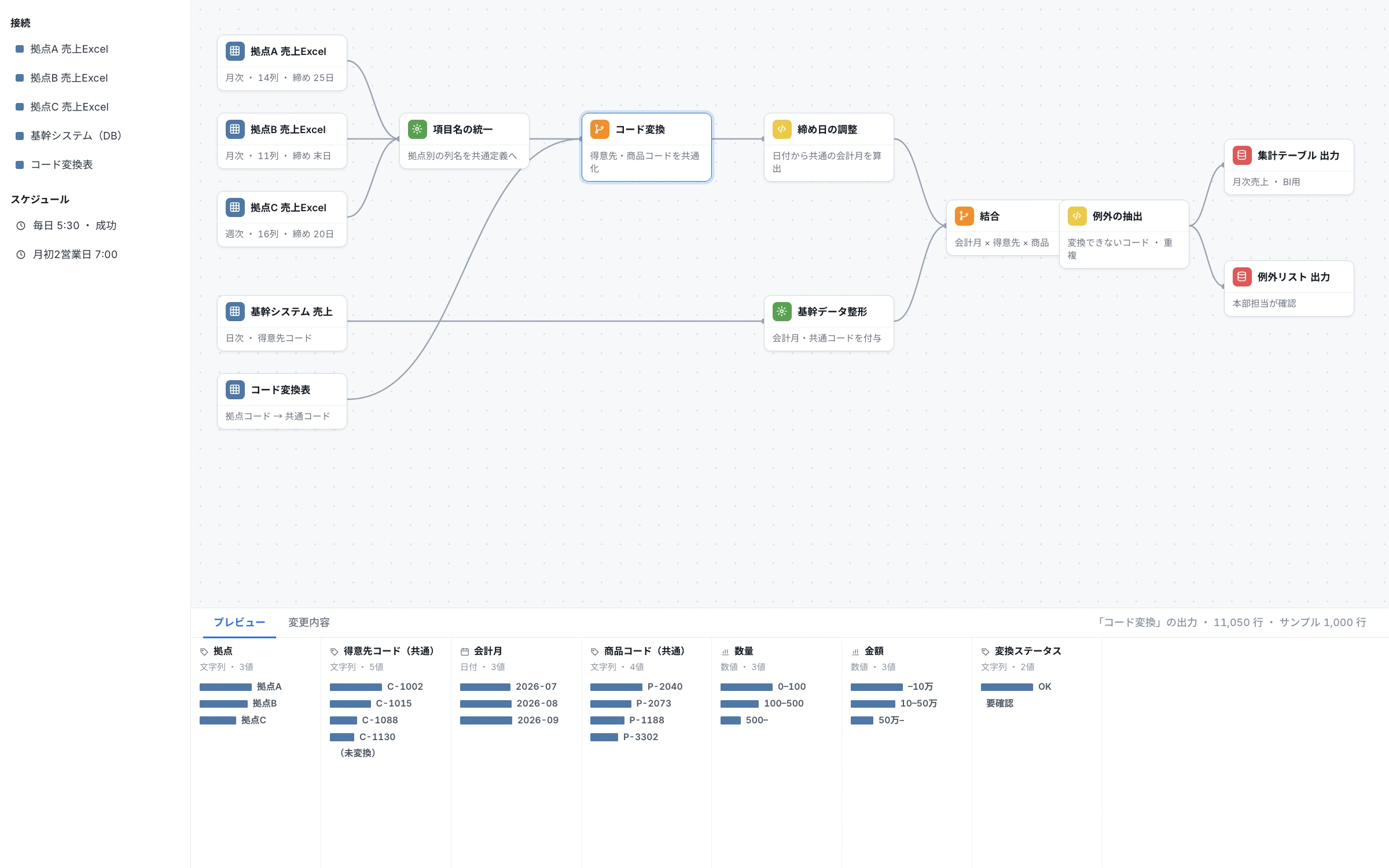Click the 拠点C 売上Excel node table icon
The width and height of the screenshot is (1389, 868).
[x=234, y=207]
